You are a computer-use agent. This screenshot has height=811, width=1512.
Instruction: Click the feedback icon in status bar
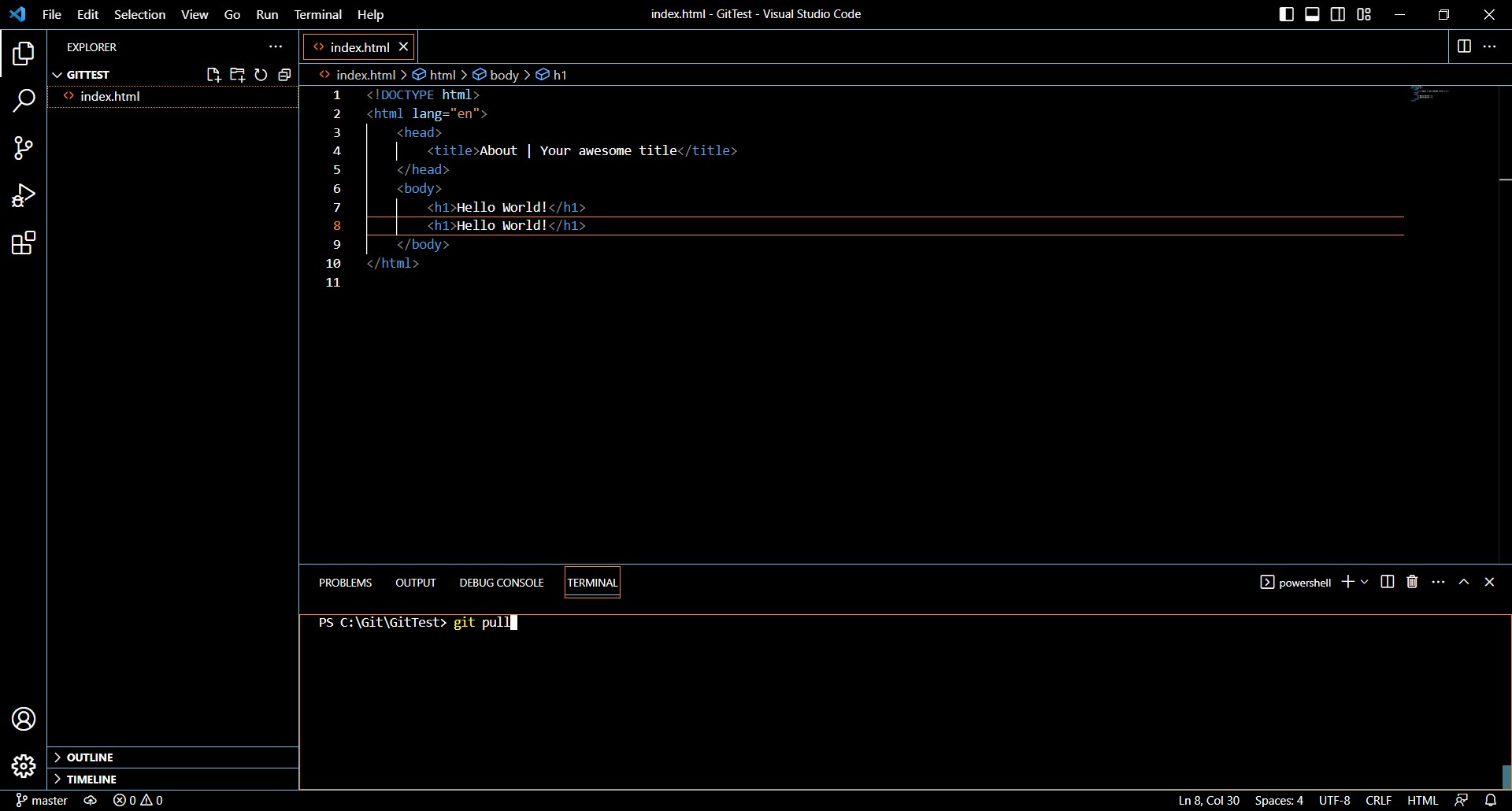1462,800
